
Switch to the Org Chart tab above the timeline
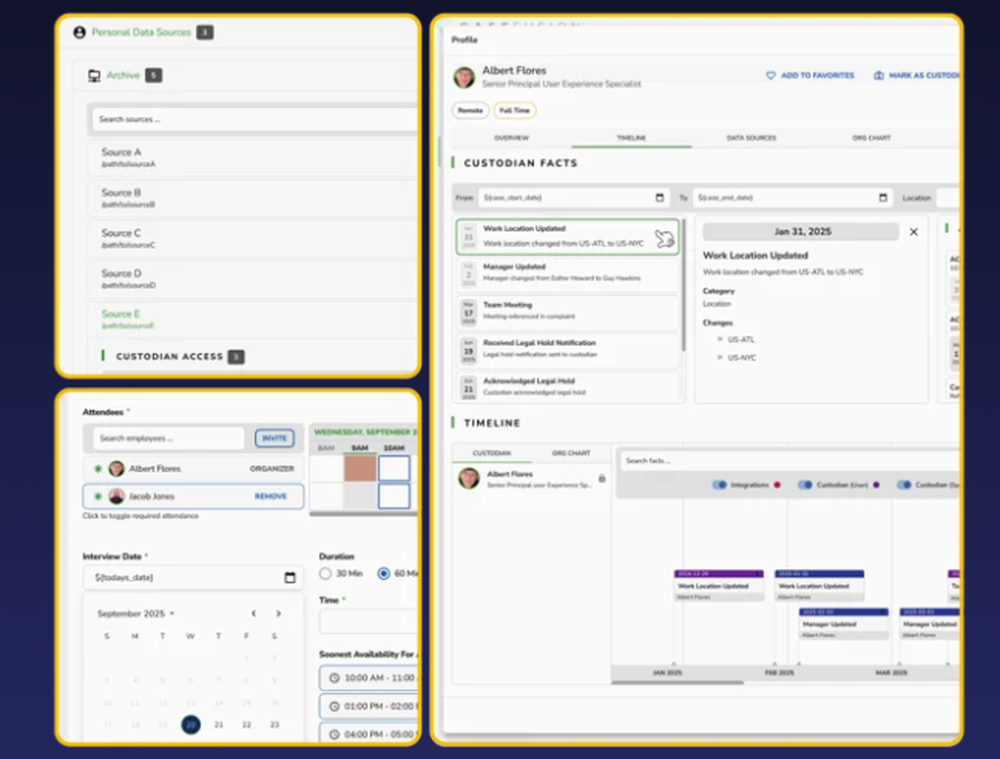point(570,452)
